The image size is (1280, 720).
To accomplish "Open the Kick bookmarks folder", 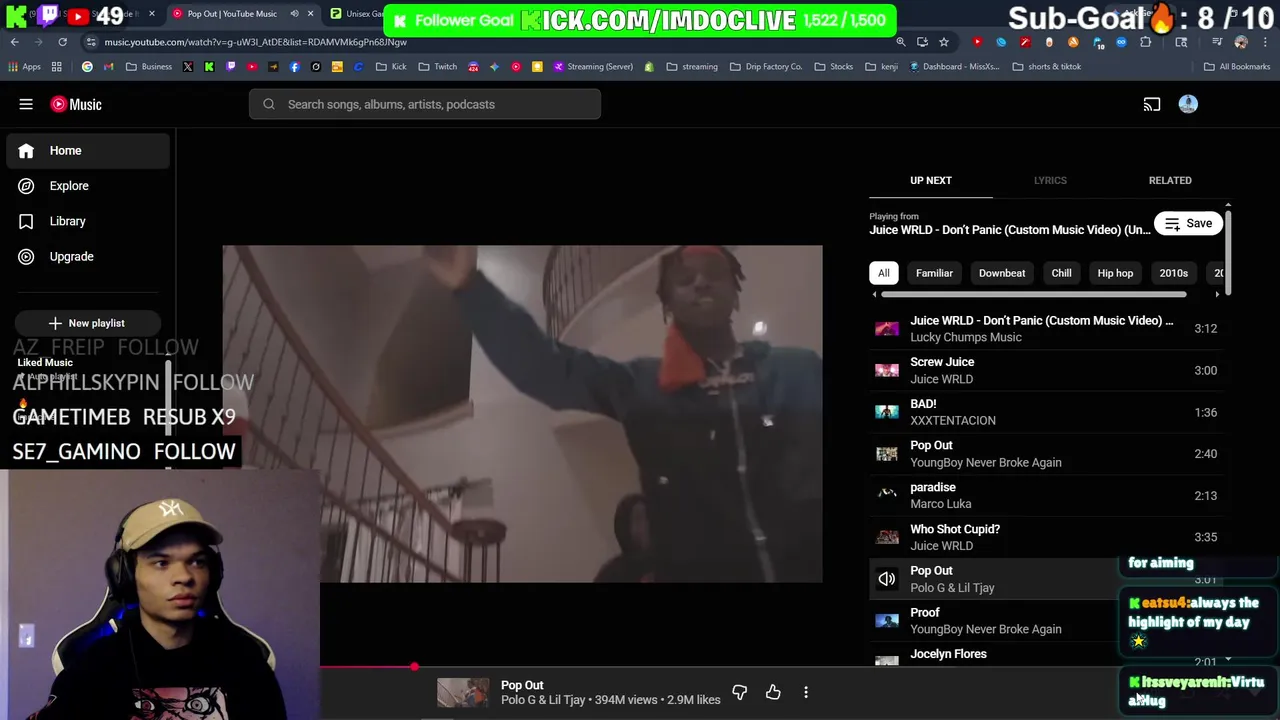I will point(391,67).
